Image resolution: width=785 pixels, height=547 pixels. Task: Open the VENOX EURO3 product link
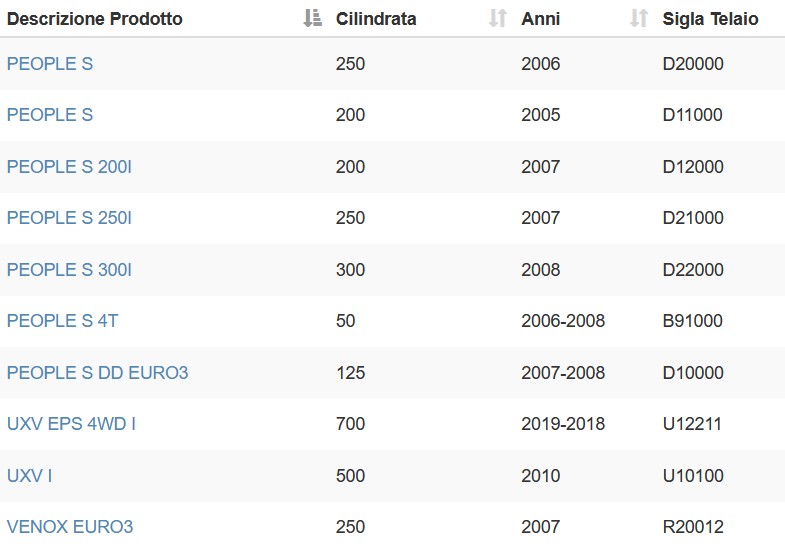tap(70, 527)
